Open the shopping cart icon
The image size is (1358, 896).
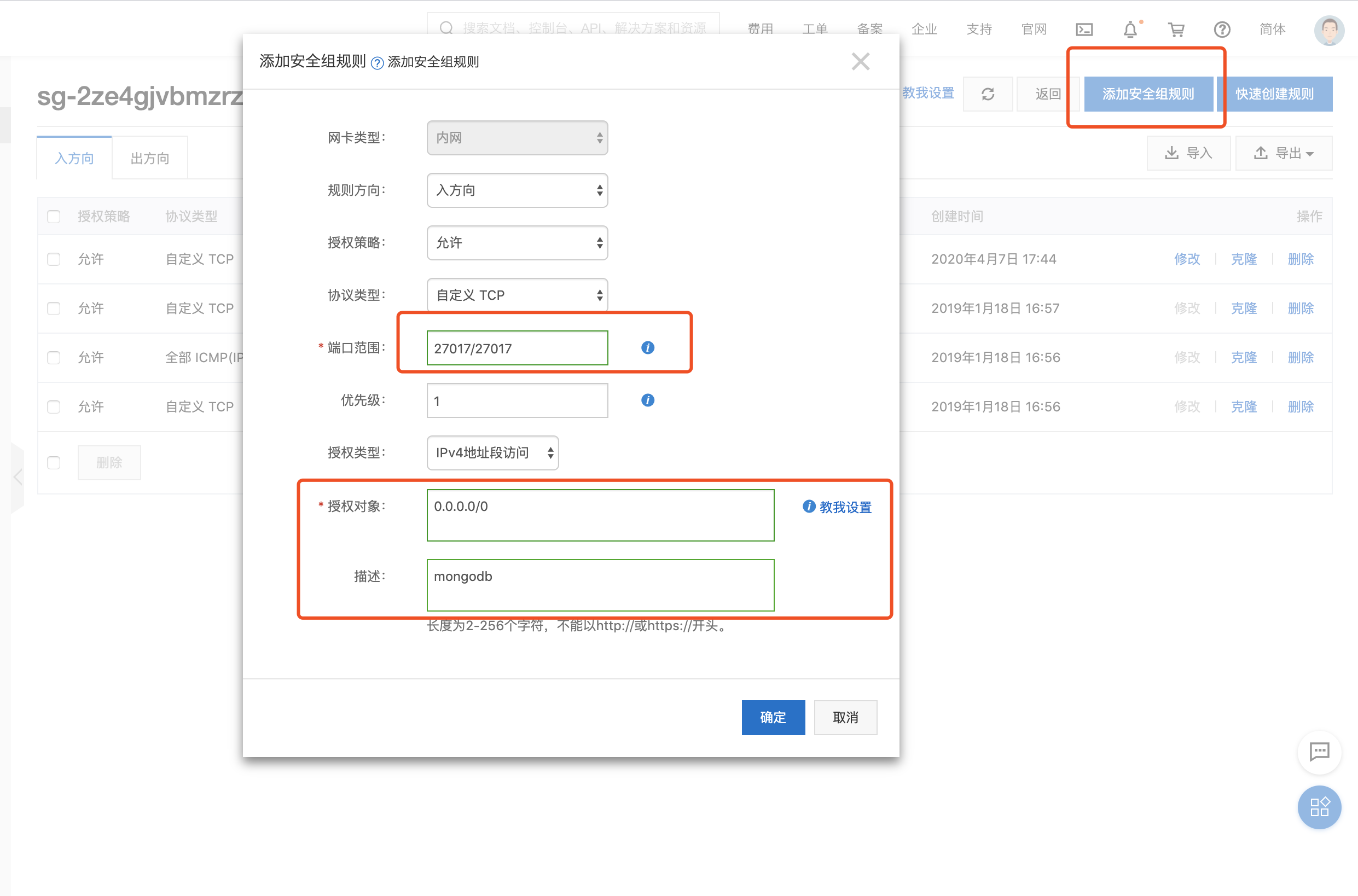pos(1176,29)
